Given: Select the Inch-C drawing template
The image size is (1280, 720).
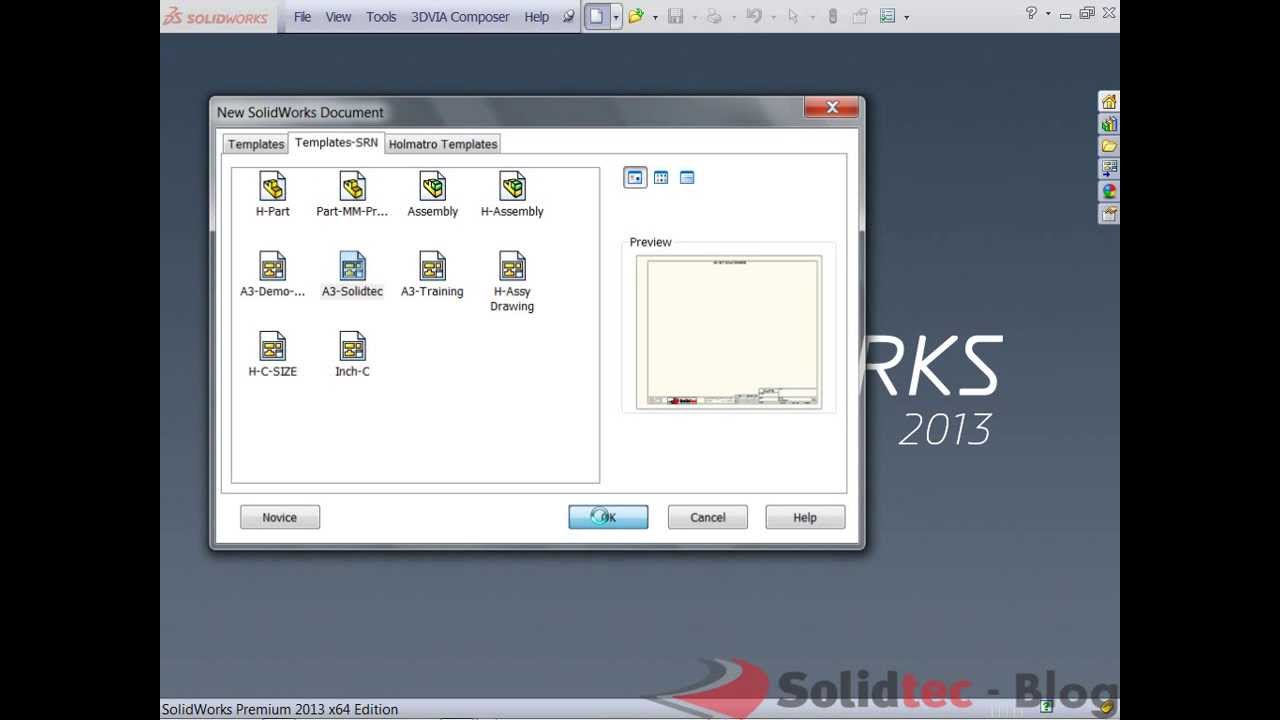Looking at the screenshot, I should pyautogui.click(x=352, y=355).
